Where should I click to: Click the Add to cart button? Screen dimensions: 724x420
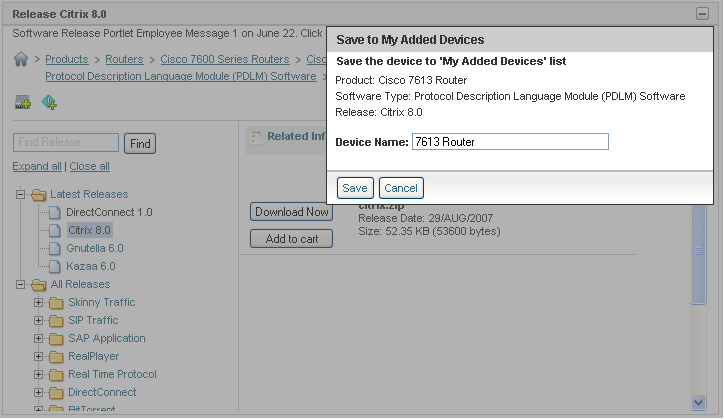(291, 239)
